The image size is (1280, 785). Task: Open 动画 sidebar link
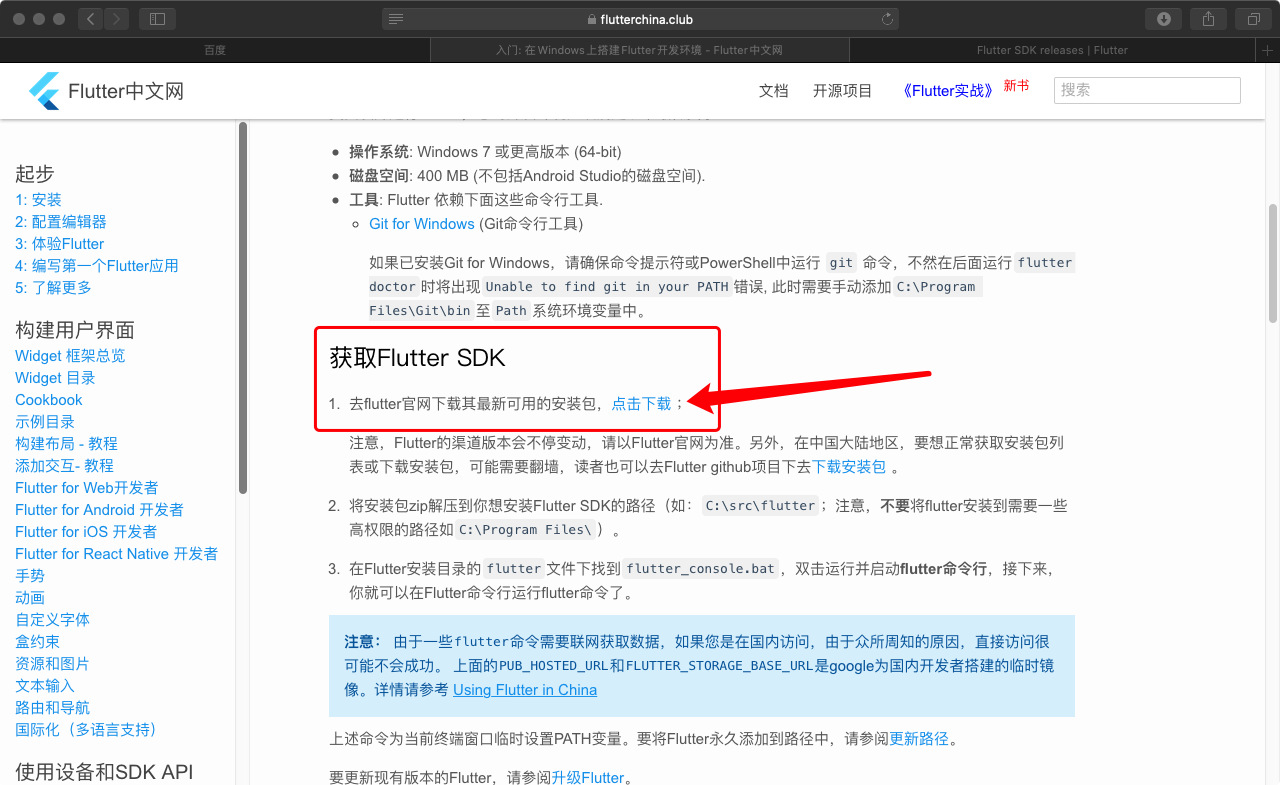pos(30,598)
